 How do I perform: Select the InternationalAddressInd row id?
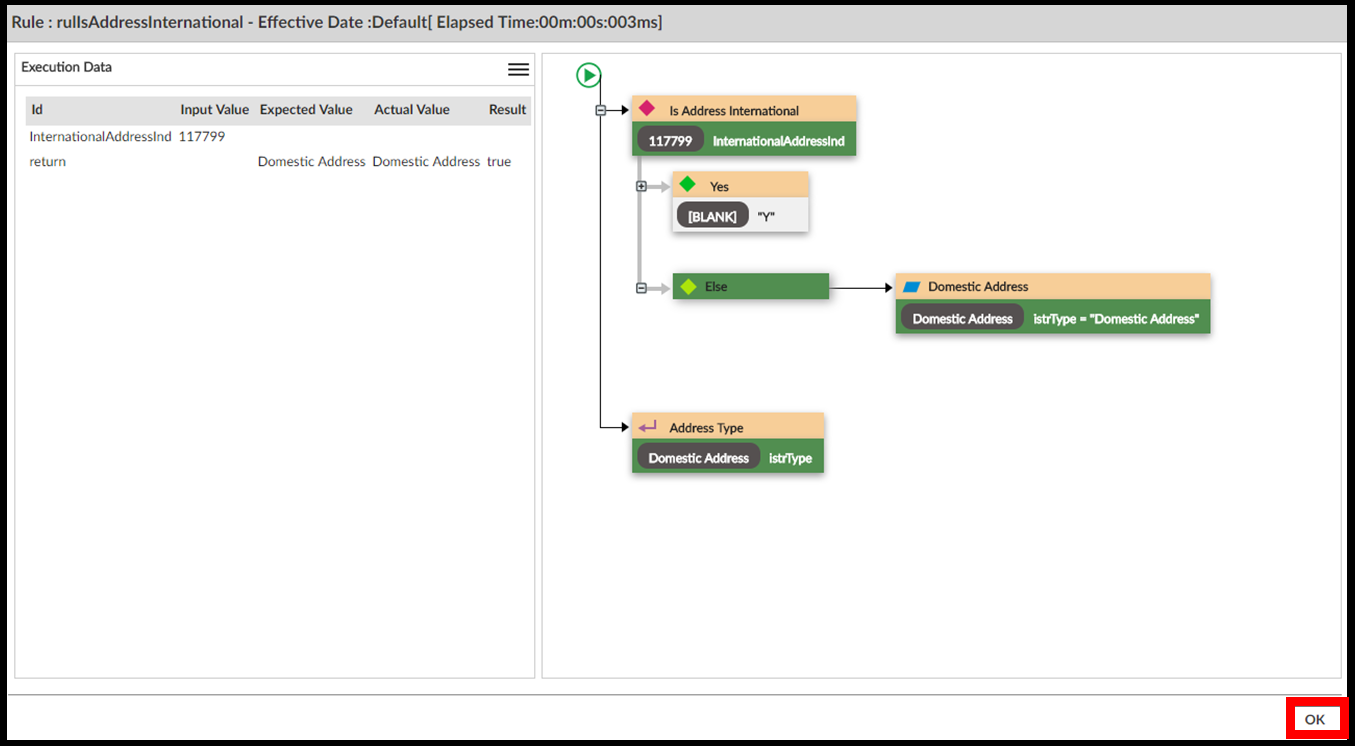[x=101, y=136]
